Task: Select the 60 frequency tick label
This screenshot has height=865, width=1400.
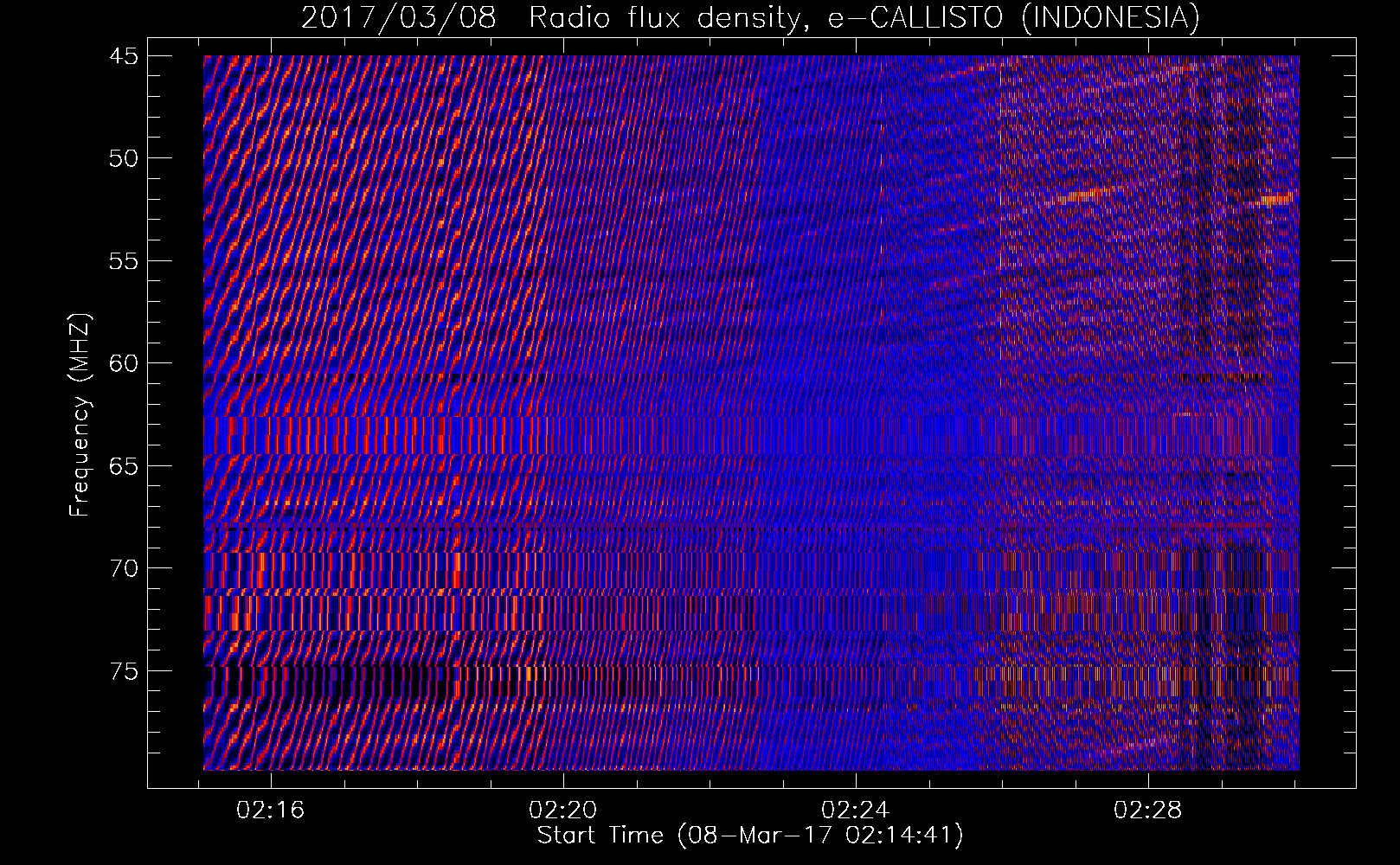Action: pyautogui.click(x=123, y=363)
